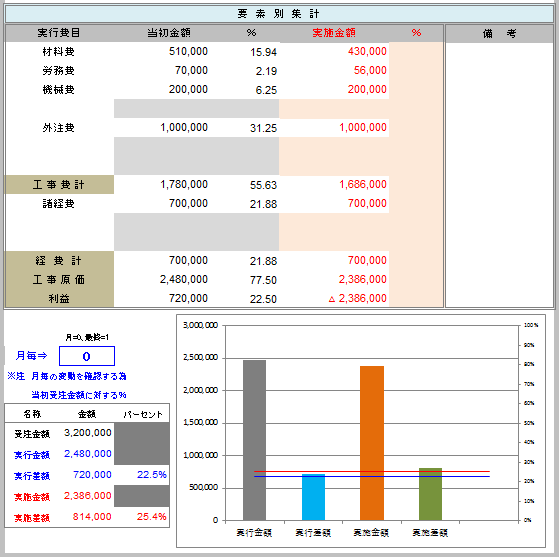
Task: Click the blue 実行金額 label in summary table
Action: [32, 455]
